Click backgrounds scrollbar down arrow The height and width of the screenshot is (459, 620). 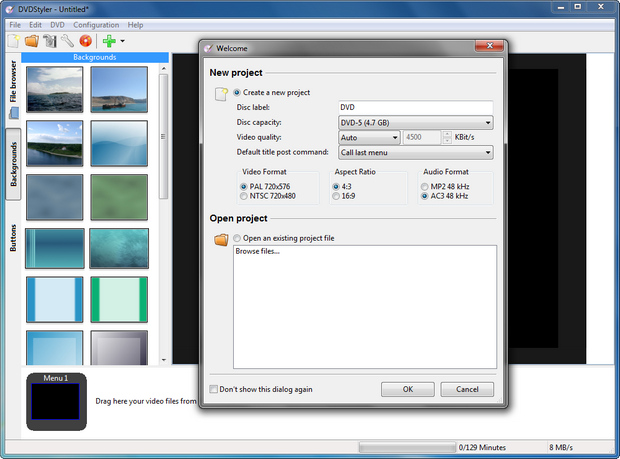[164, 360]
